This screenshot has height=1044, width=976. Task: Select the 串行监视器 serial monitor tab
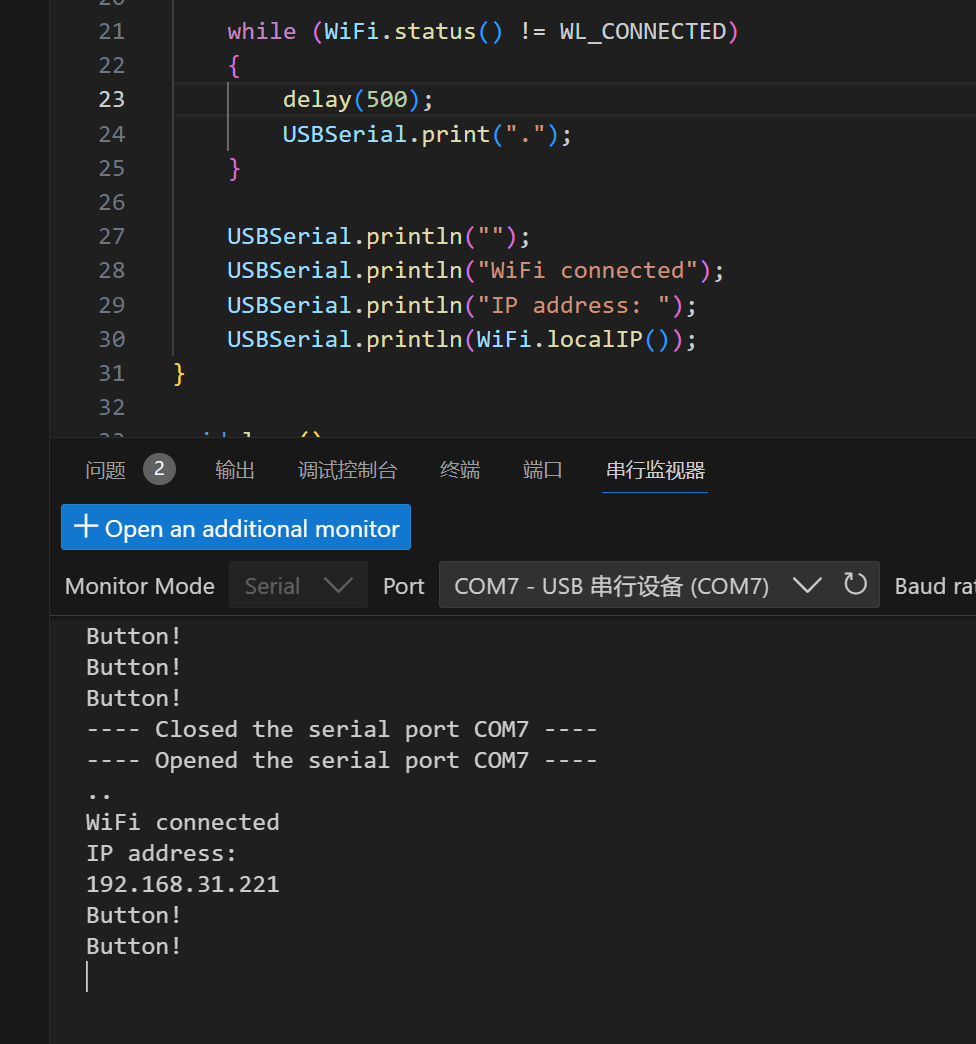(655, 470)
